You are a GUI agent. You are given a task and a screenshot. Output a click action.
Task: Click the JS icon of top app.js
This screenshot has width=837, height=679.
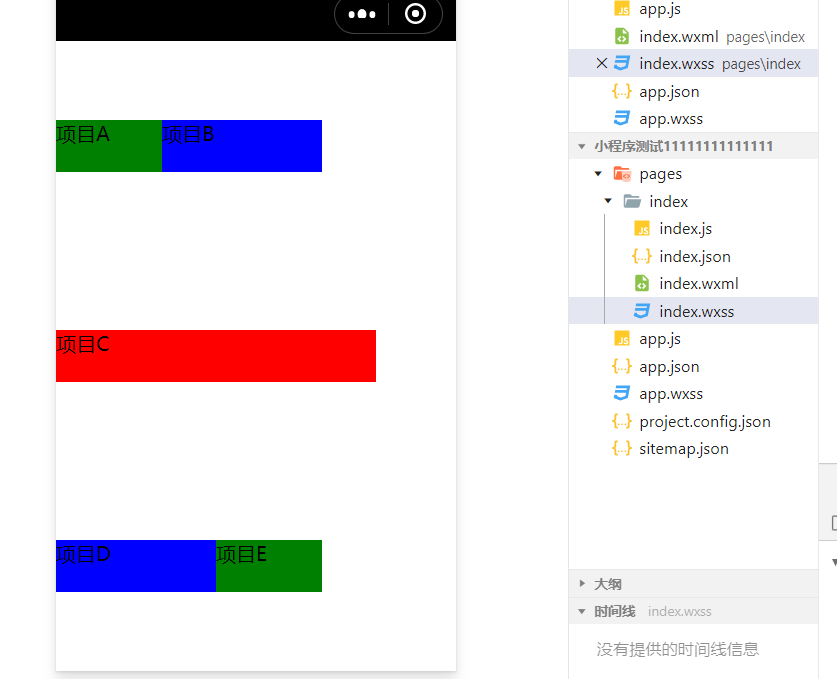[622, 9]
